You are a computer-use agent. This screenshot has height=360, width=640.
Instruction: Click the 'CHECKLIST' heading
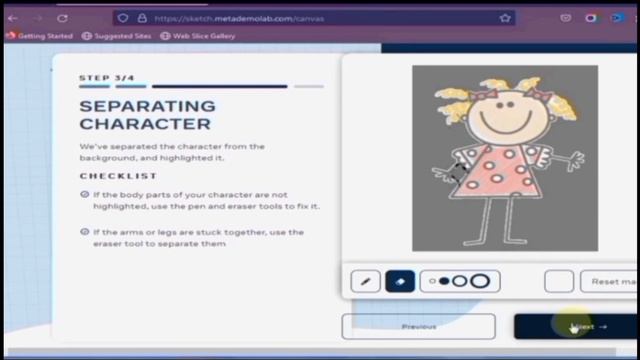[x=118, y=176]
